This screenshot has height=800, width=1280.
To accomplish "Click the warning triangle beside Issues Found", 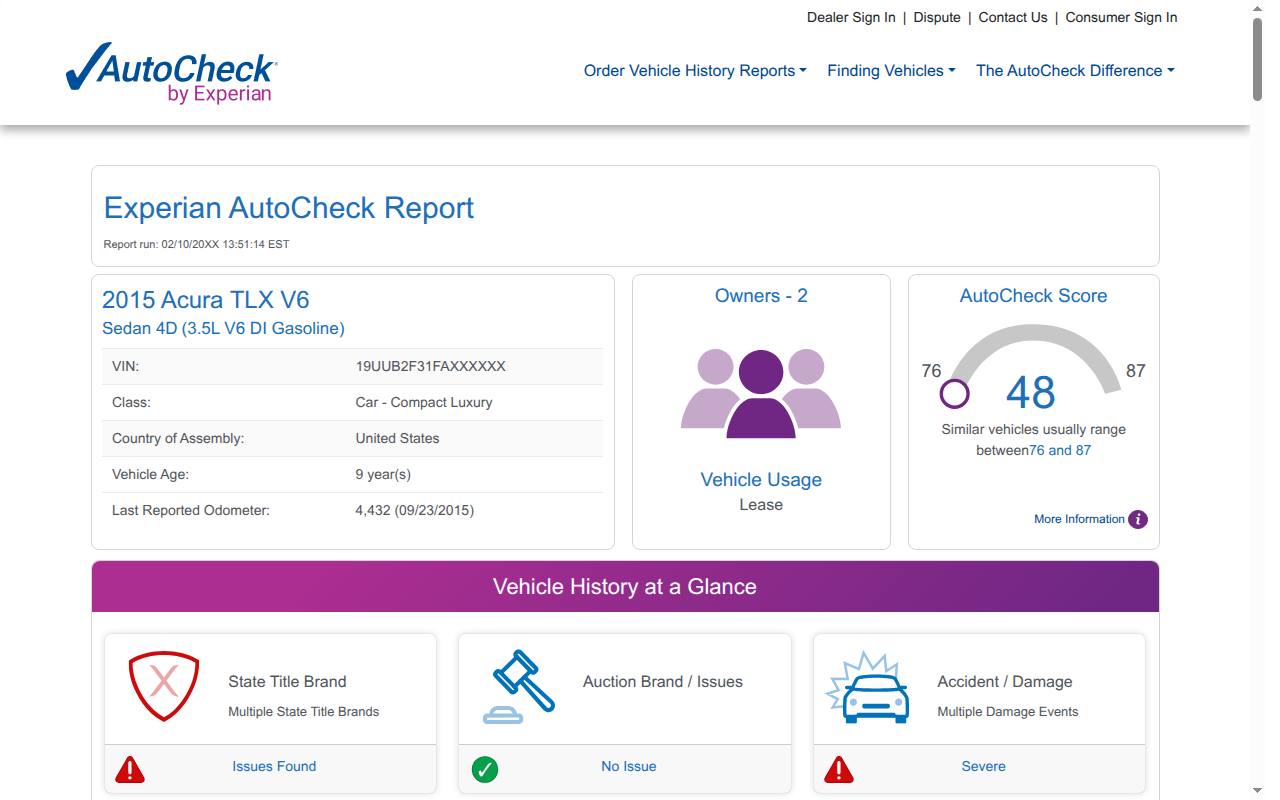I will click(x=130, y=769).
